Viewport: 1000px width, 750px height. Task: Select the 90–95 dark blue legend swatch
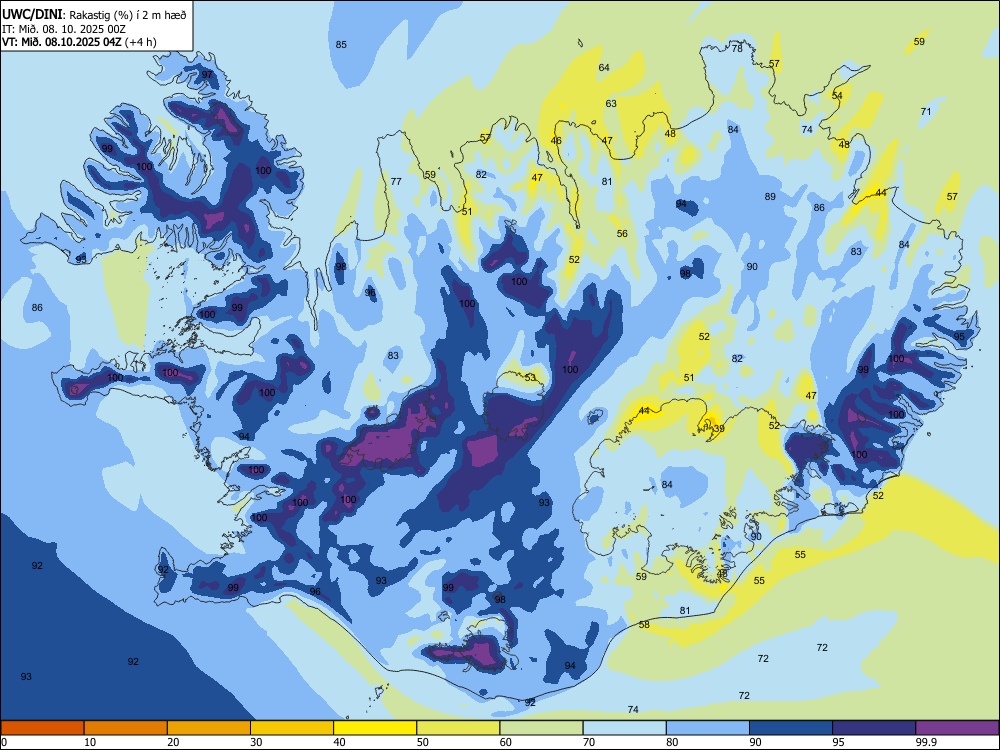pyautogui.click(x=791, y=728)
